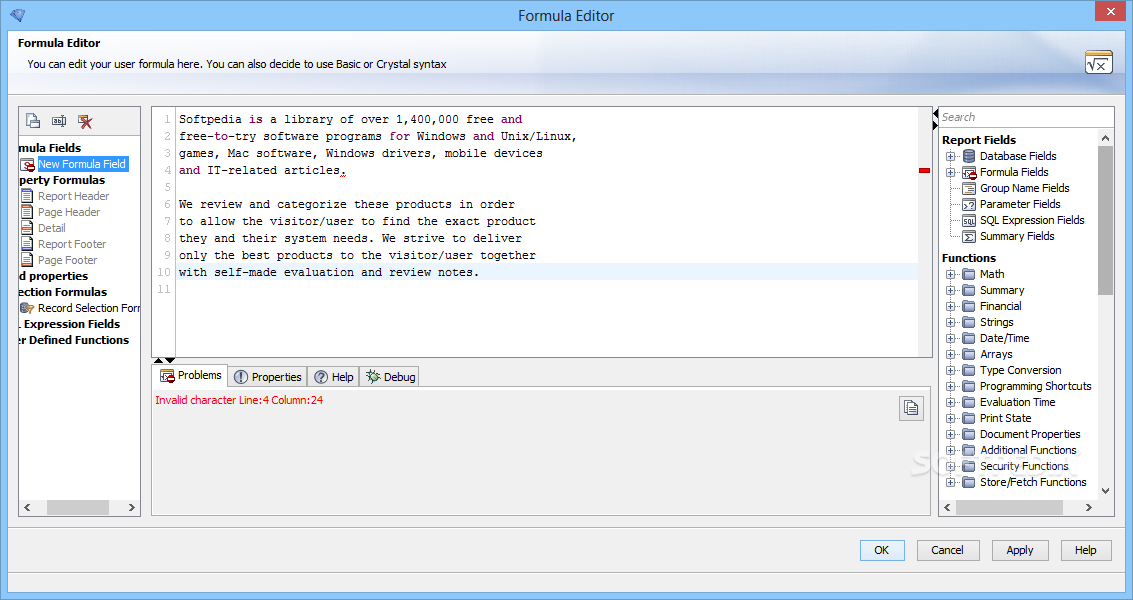Viewport: 1133px width, 600px height.
Task: Click the Math folder icon
Action: click(969, 274)
